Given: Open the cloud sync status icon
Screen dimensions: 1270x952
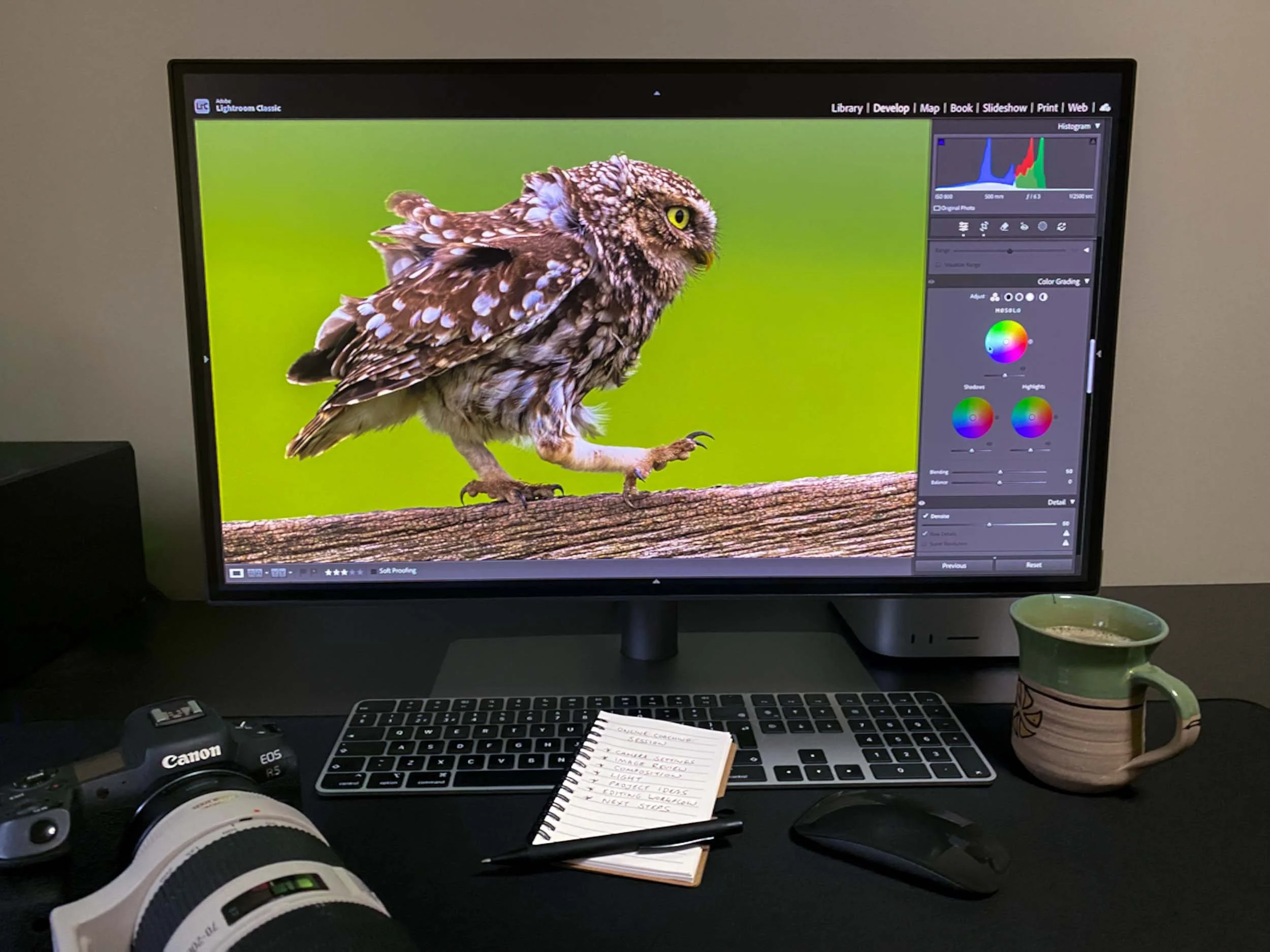Looking at the screenshot, I should click(1105, 107).
